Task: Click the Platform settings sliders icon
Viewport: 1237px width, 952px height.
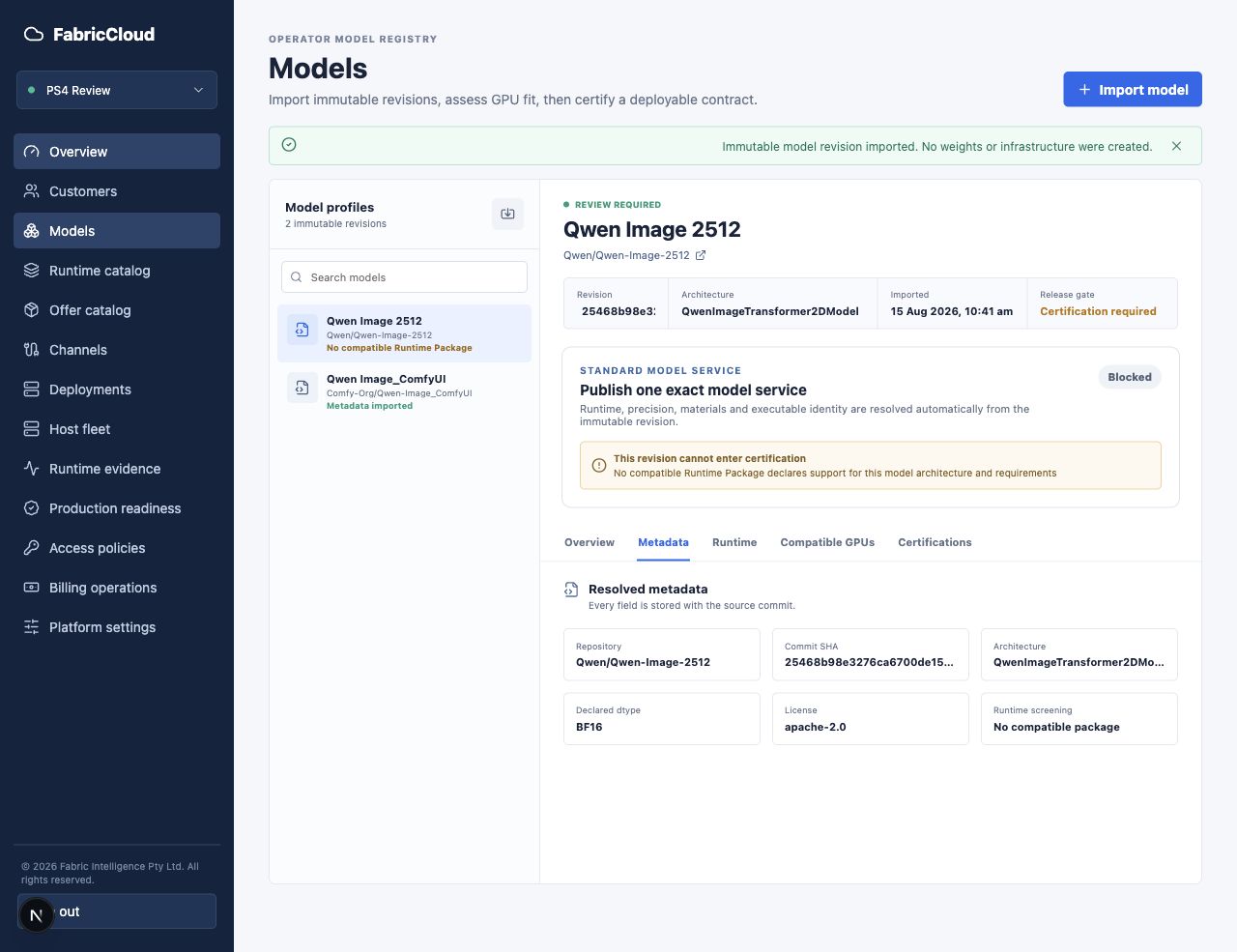Action: click(32, 627)
